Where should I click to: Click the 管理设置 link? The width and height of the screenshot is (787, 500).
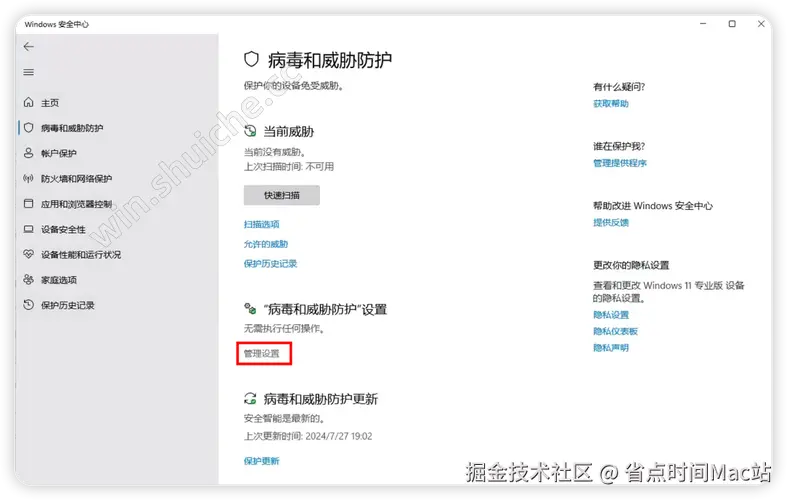click(x=261, y=353)
